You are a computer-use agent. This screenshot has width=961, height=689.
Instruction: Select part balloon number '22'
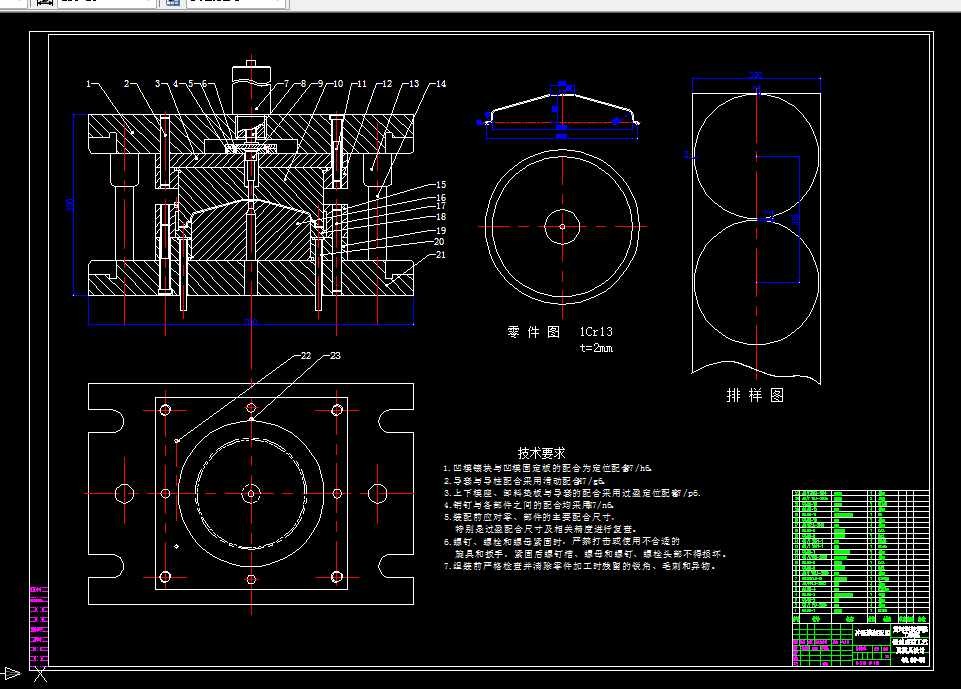[306, 356]
